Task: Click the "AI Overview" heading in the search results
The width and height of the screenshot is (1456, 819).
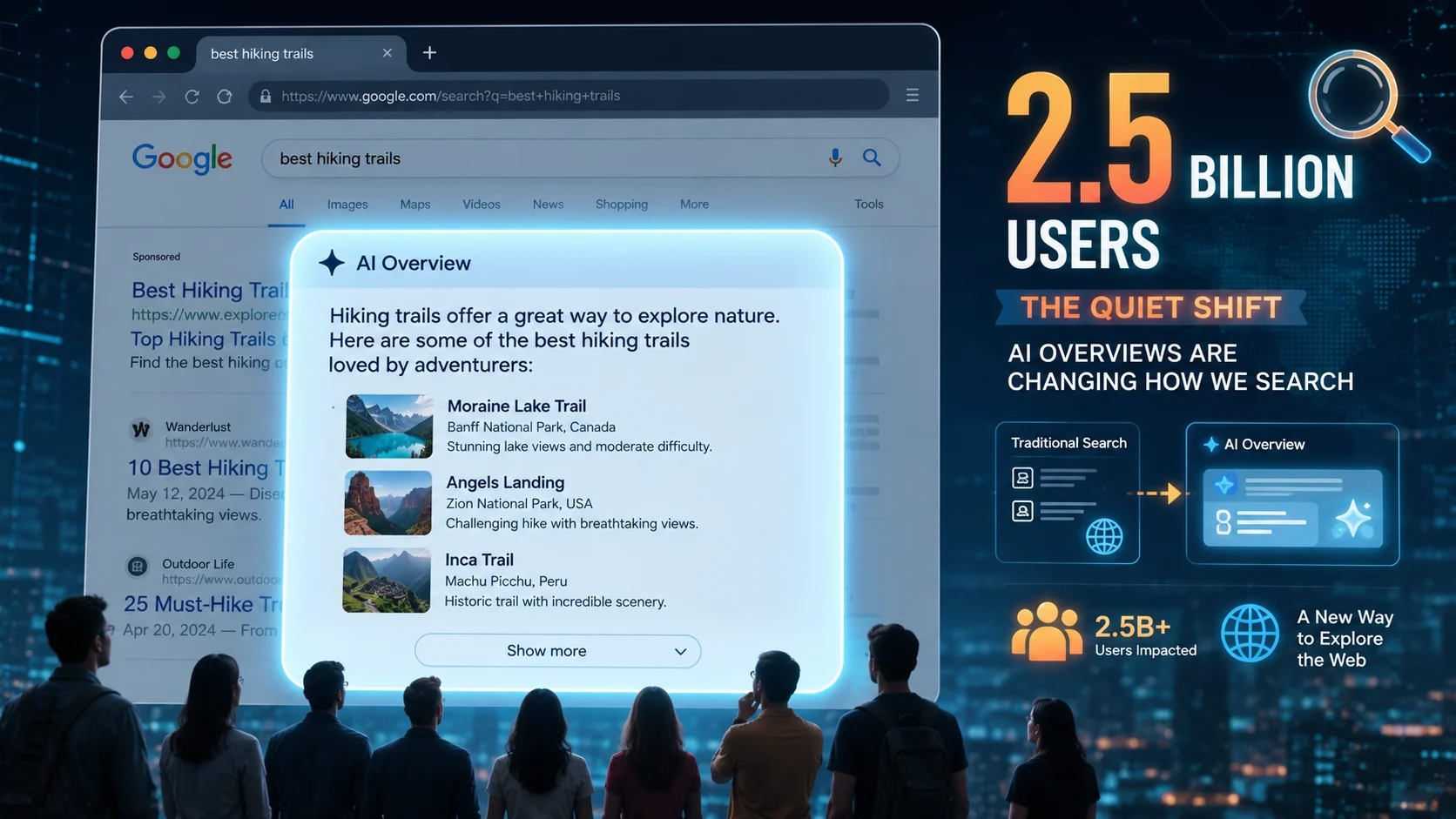Action: click(x=414, y=264)
